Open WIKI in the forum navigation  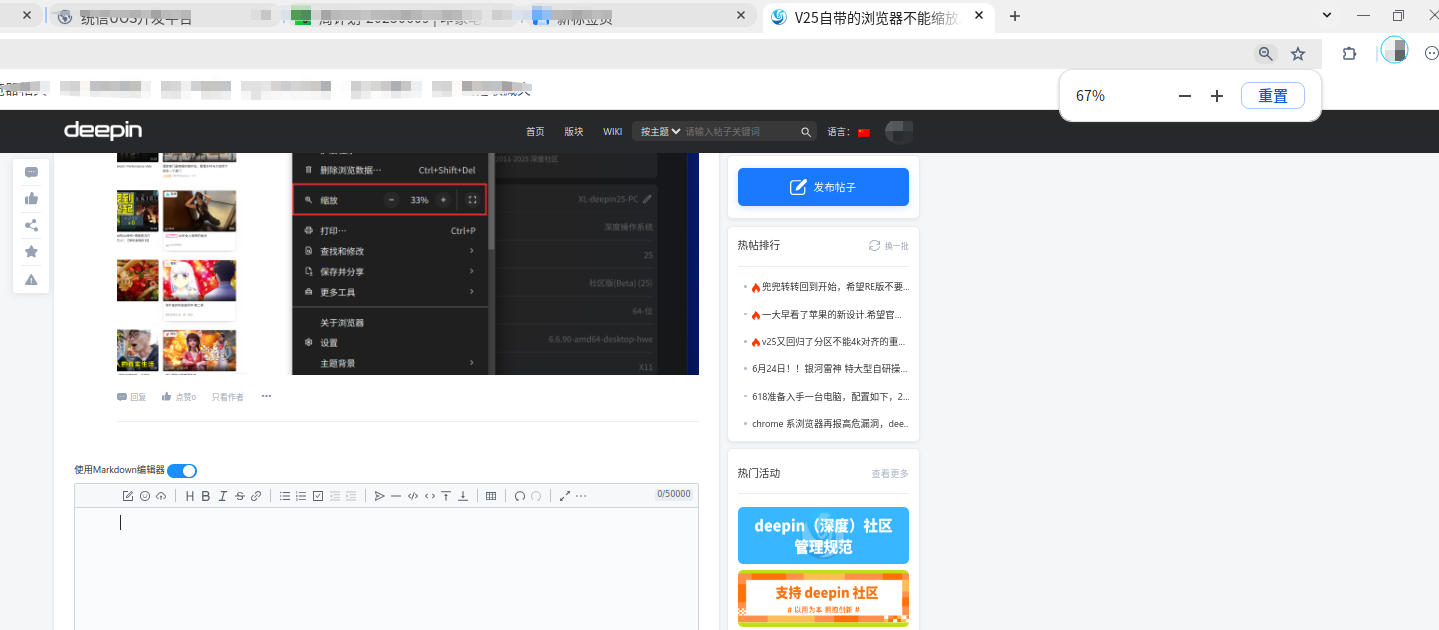612,132
